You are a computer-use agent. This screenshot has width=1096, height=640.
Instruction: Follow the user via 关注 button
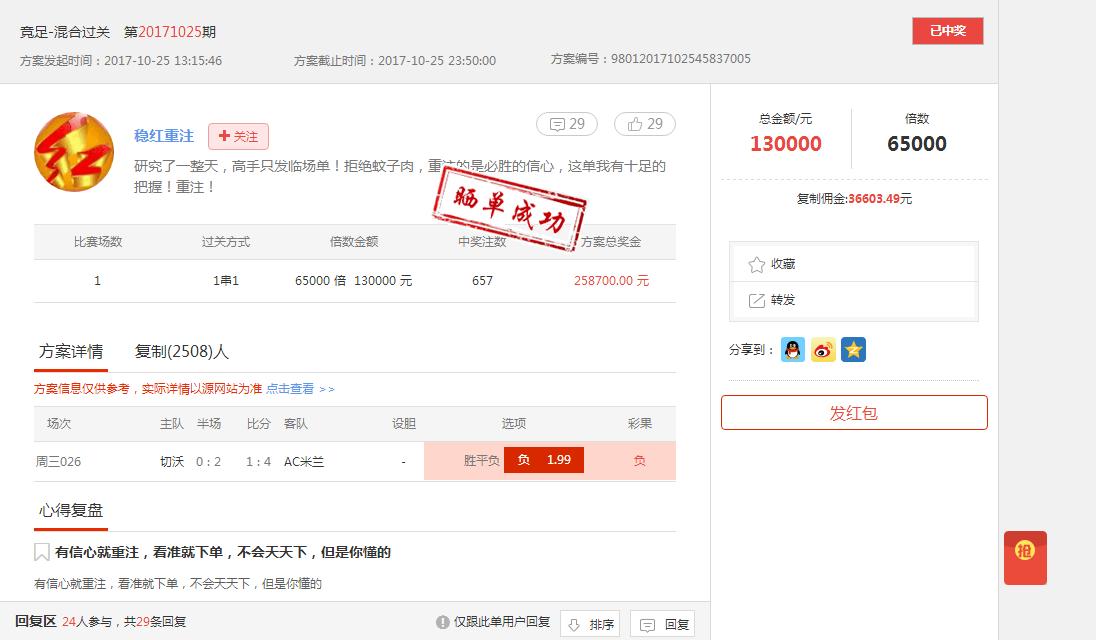tap(237, 136)
